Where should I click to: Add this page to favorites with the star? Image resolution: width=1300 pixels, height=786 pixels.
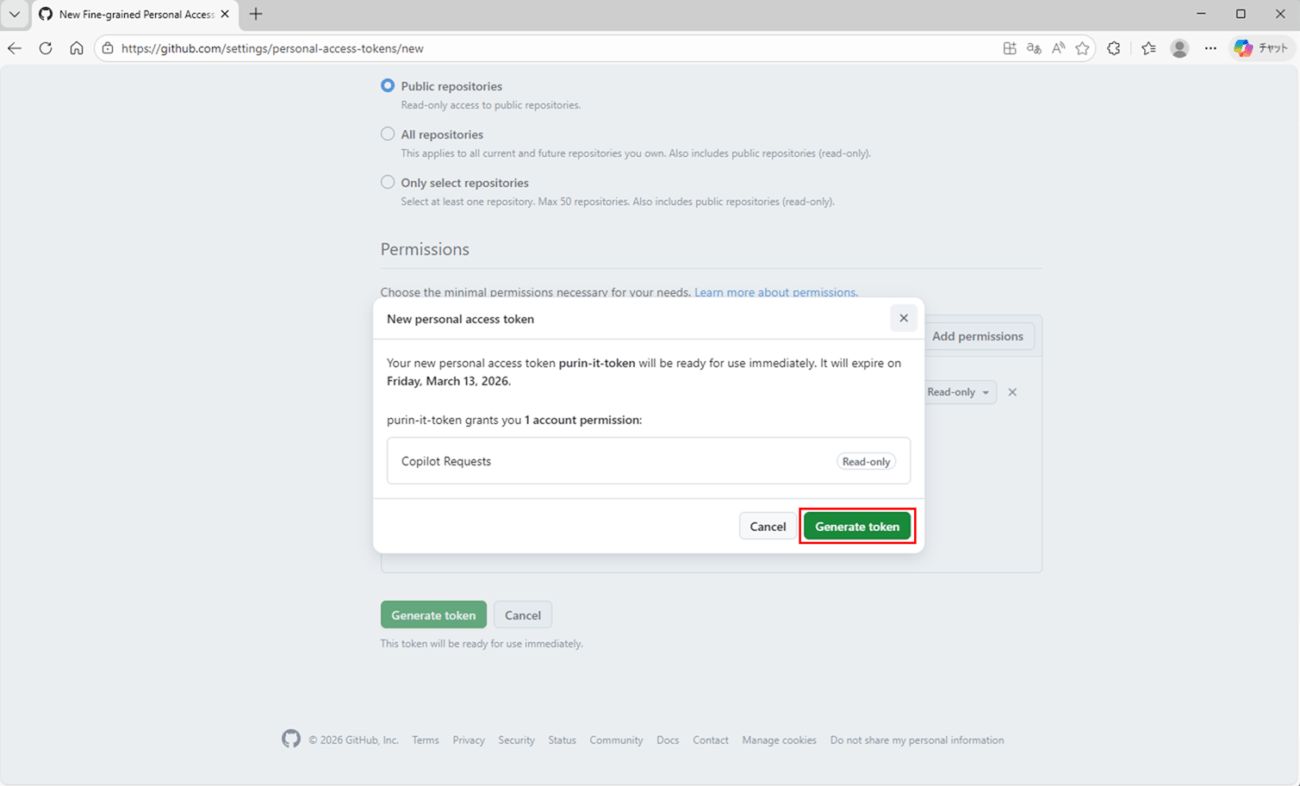(1082, 47)
